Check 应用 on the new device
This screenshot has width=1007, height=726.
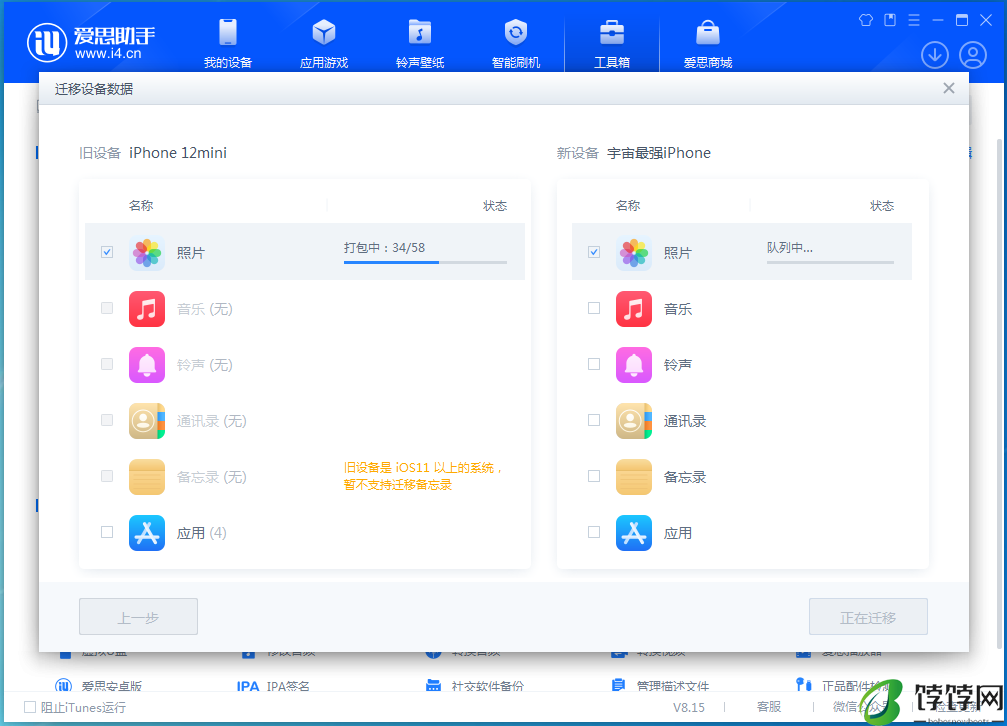[594, 532]
